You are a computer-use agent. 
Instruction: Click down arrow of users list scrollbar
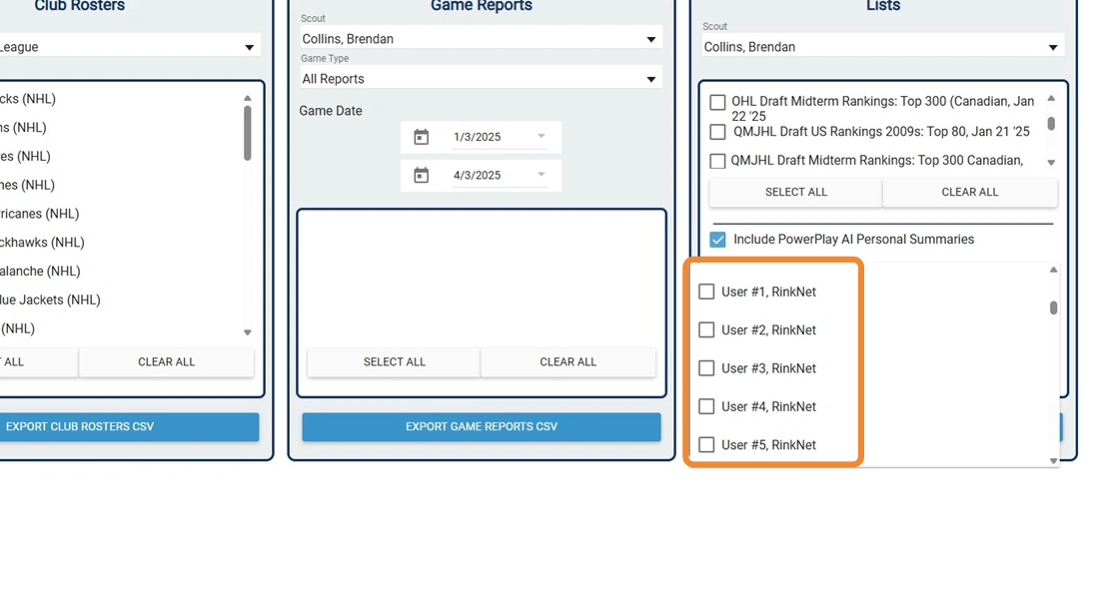pyautogui.click(x=1053, y=460)
